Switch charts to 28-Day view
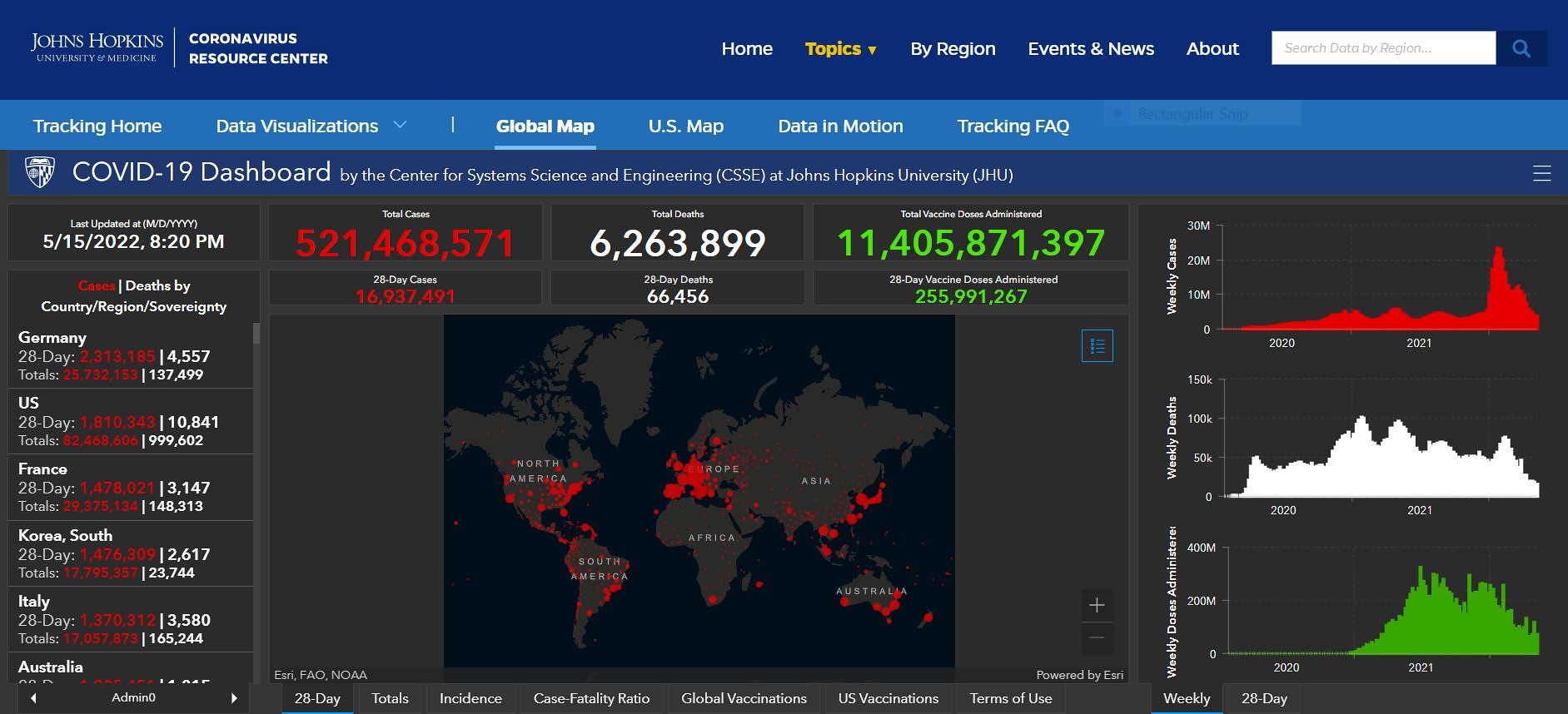This screenshot has width=1568, height=714. coord(1263,698)
